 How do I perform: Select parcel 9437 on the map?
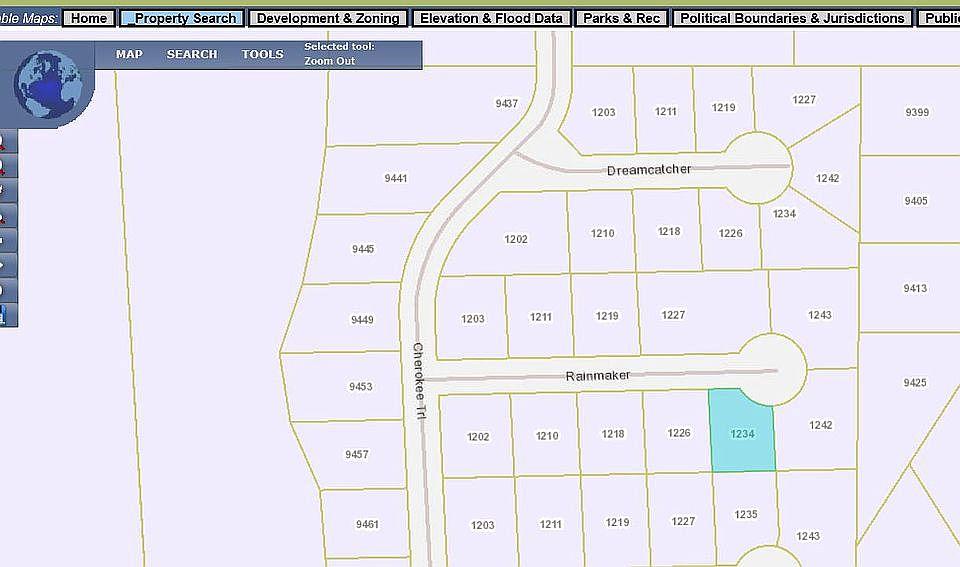click(507, 104)
